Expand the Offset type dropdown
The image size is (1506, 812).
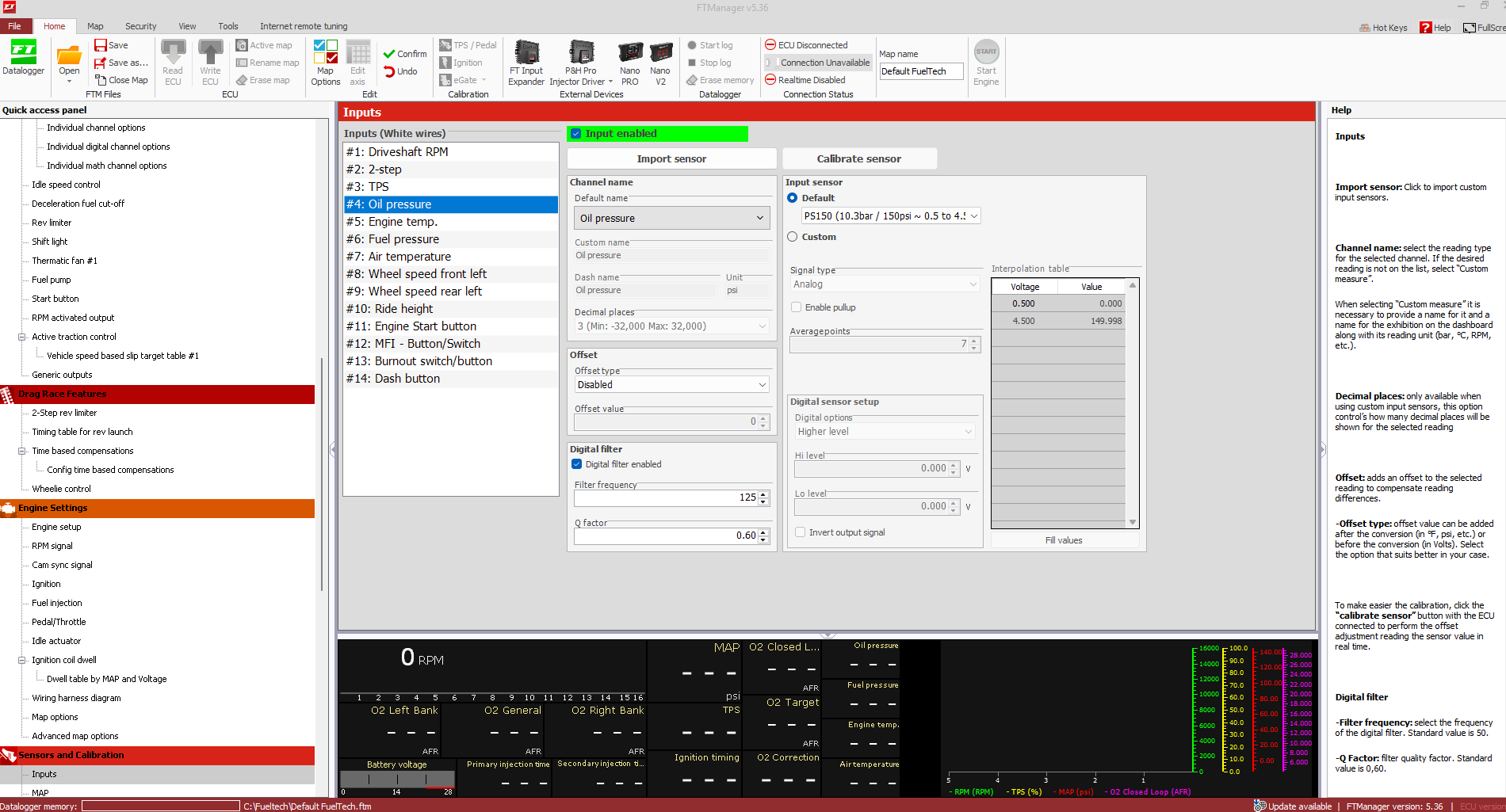click(x=671, y=385)
